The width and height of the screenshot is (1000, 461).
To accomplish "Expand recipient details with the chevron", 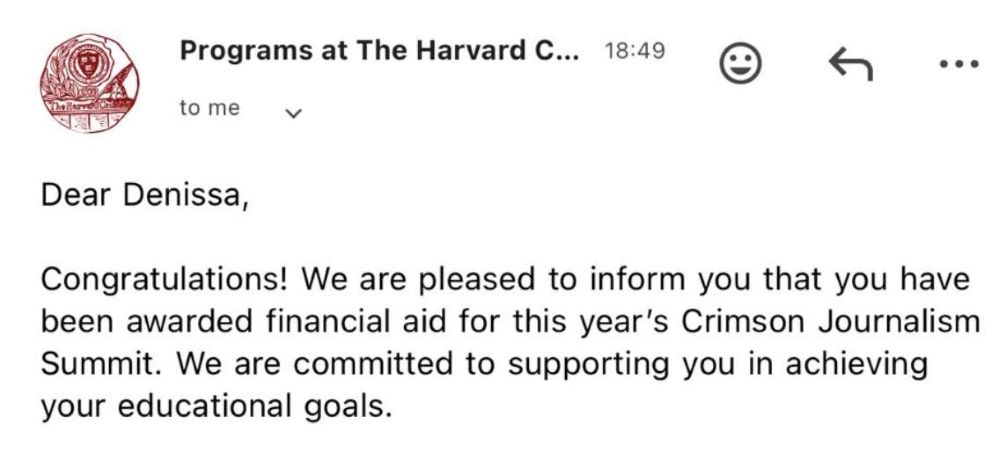I will [293, 113].
